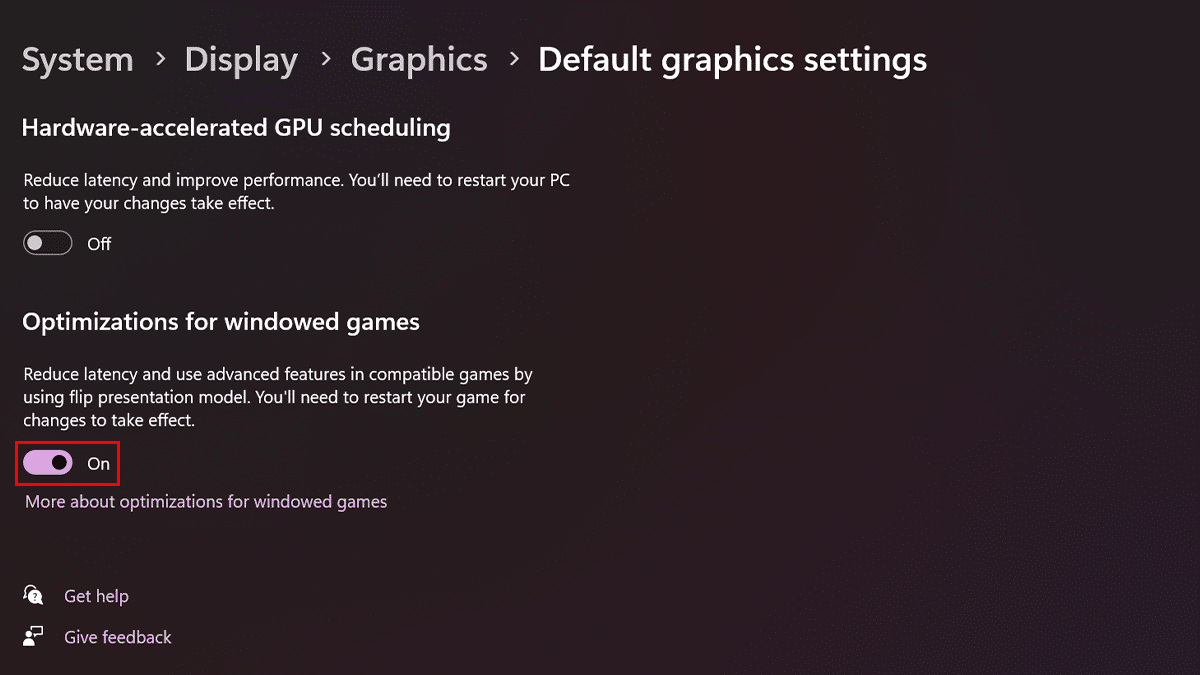Screen dimensions: 1200x675
Task: Click the chevron between System and Display
Action: (x=160, y=59)
